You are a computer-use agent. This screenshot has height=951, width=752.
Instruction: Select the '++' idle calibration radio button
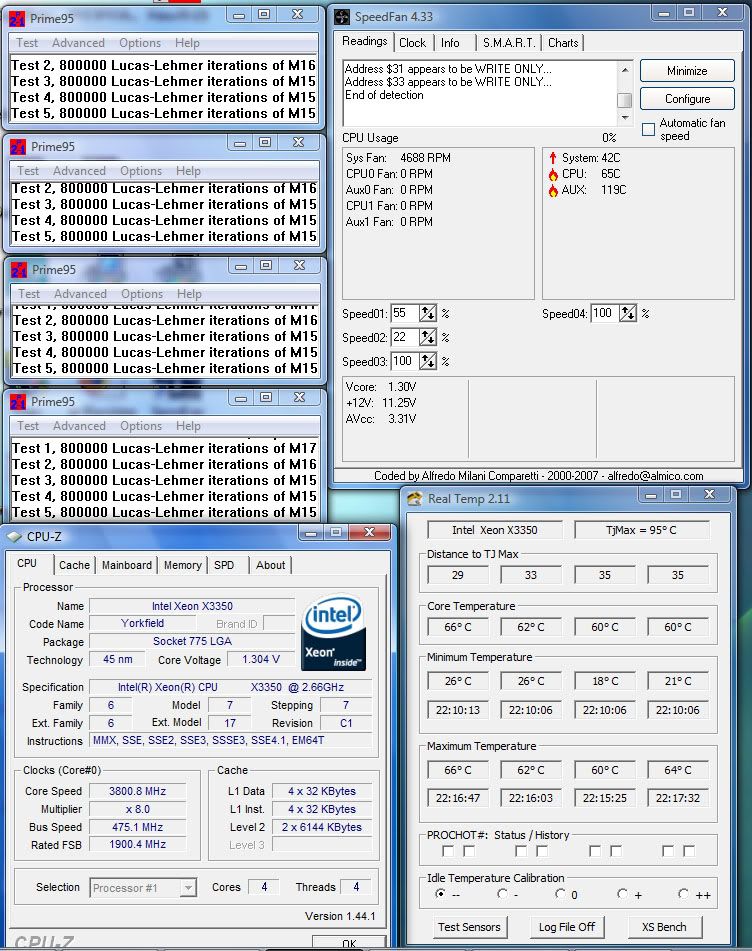(x=683, y=893)
